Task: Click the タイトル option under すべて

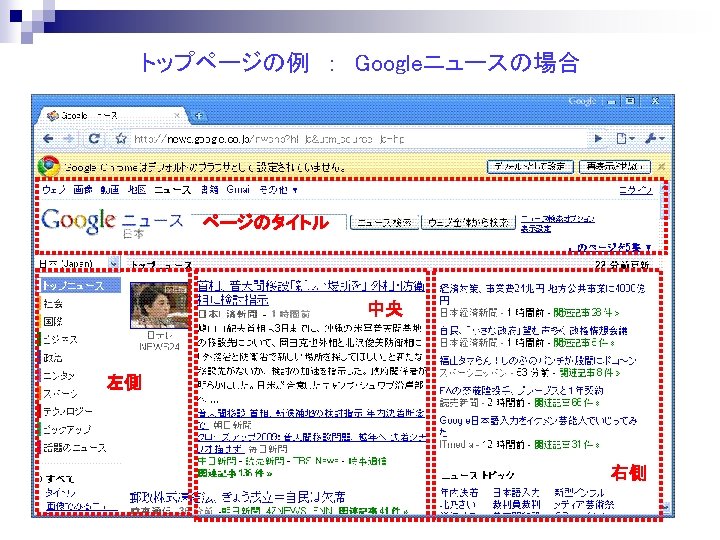Action: point(61,493)
